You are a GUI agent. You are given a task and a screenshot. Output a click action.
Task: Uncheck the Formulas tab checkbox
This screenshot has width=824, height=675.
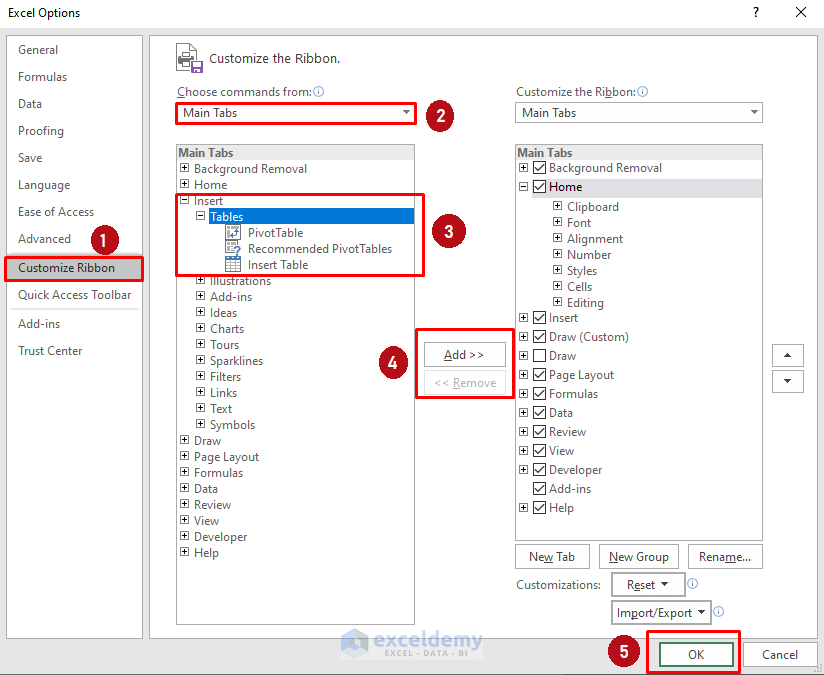click(539, 394)
